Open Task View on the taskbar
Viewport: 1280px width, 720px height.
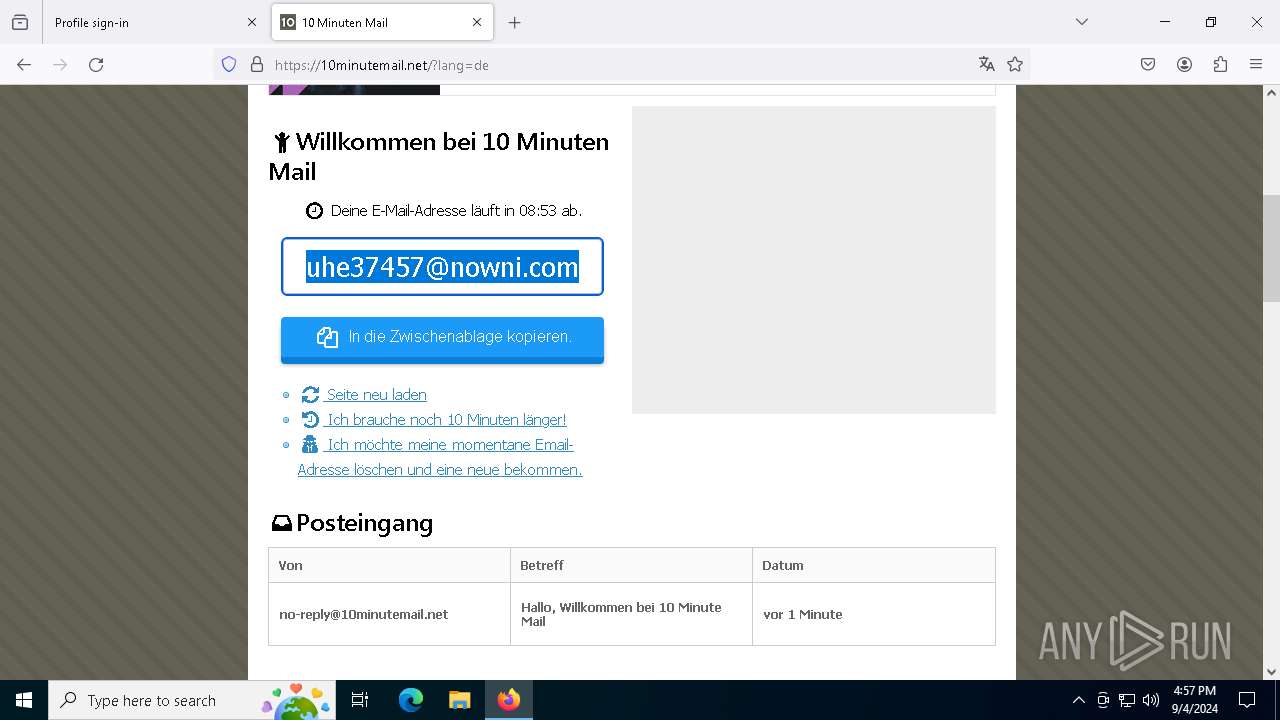pos(360,700)
